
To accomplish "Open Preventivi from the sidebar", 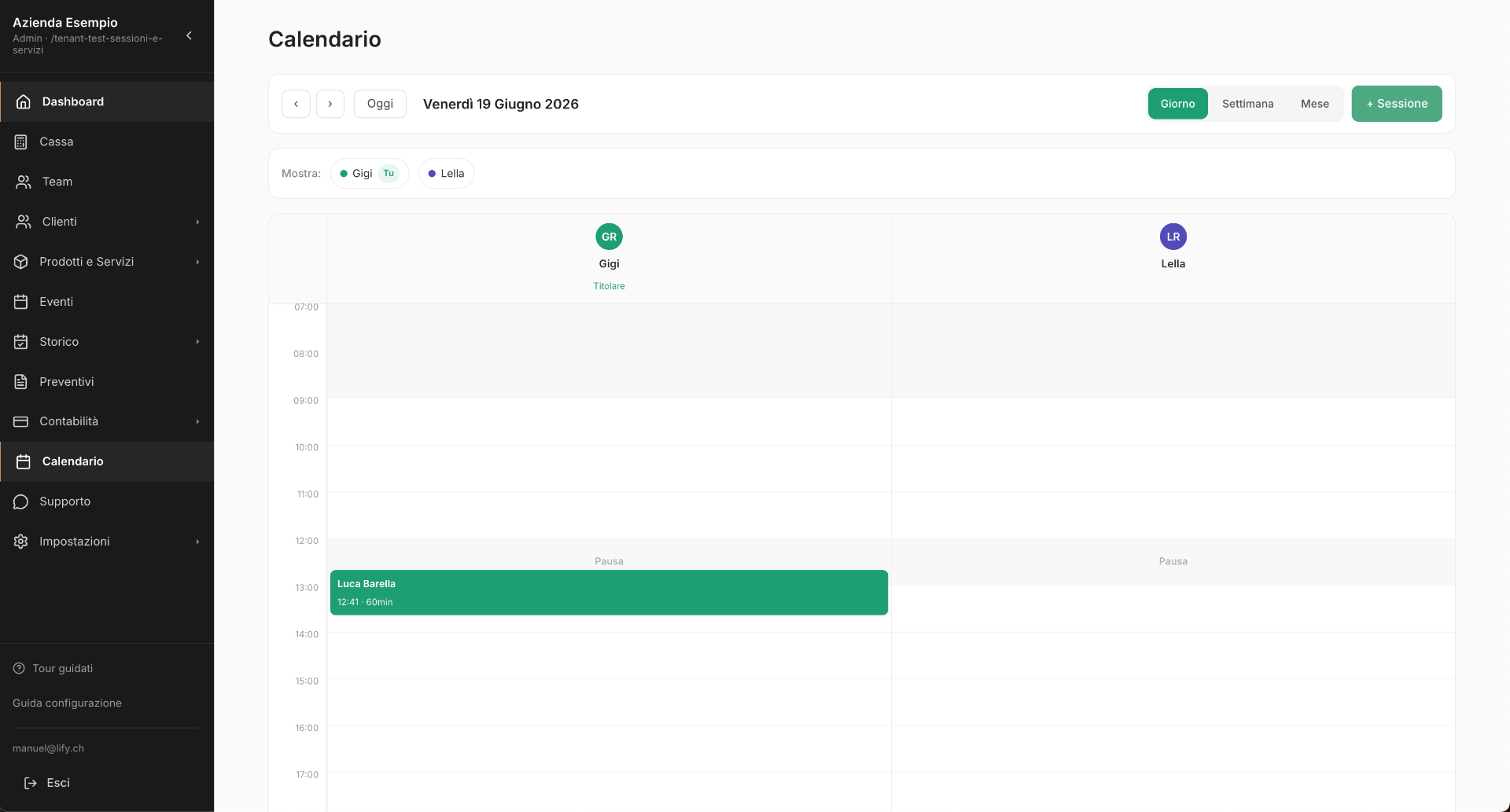I will pos(107,382).
